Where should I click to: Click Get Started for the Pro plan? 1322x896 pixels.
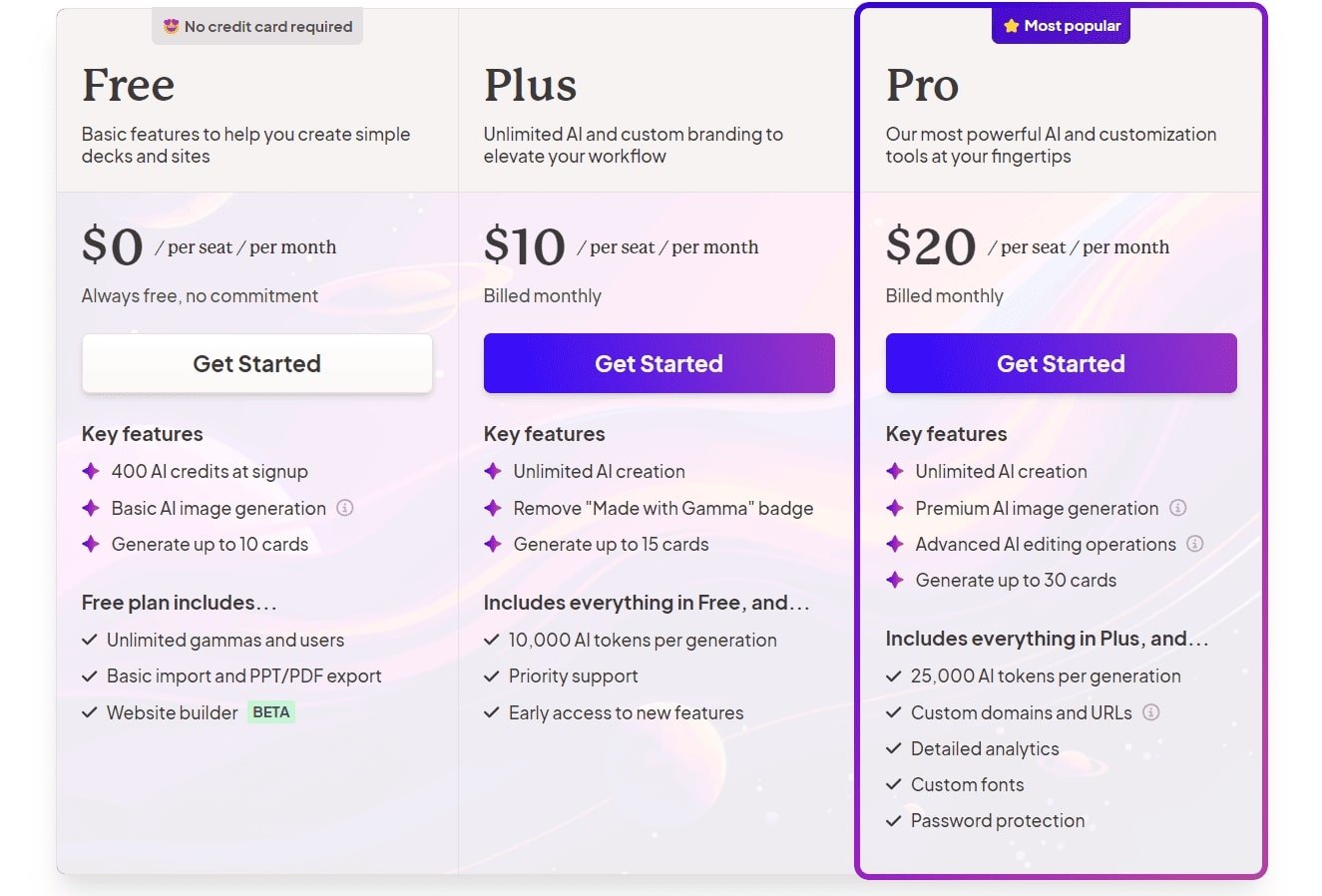pos(1060,363)
